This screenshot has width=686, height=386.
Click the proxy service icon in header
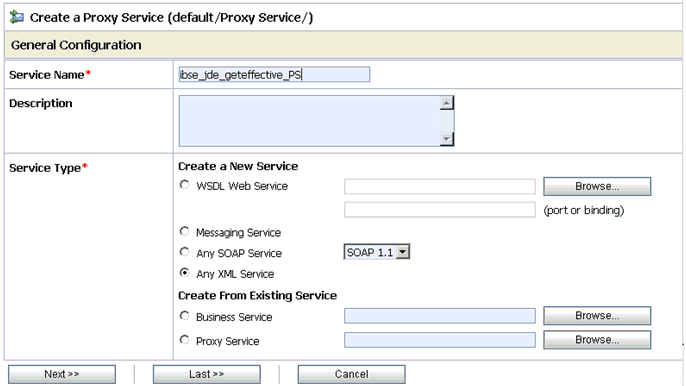coord(17,17)
